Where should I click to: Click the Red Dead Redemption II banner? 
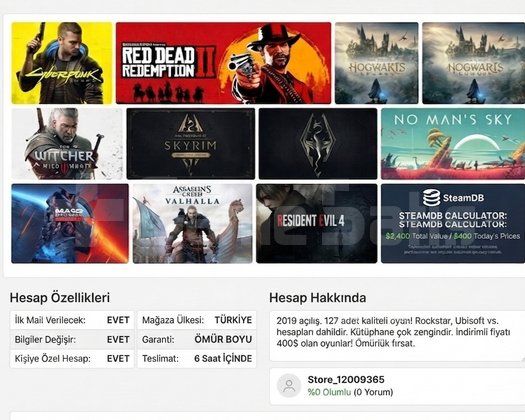coord(223,63)
